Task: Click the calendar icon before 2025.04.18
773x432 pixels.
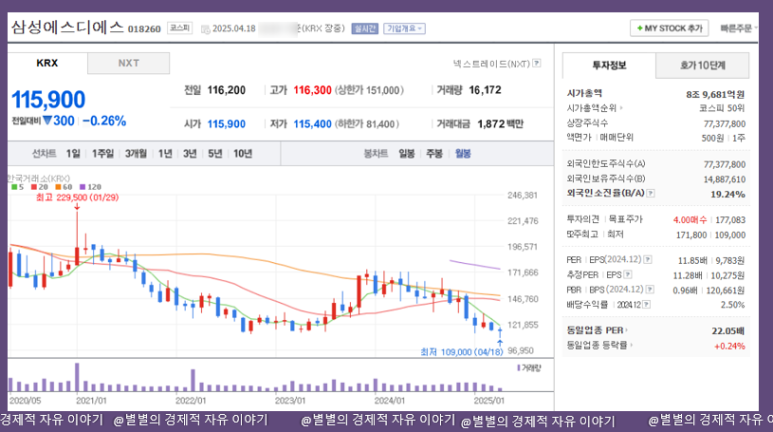Action: (205, 29)
